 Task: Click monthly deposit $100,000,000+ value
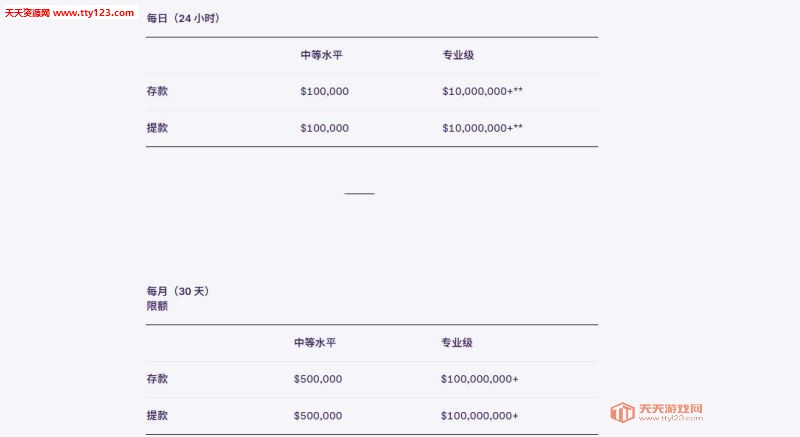(480, 379)
